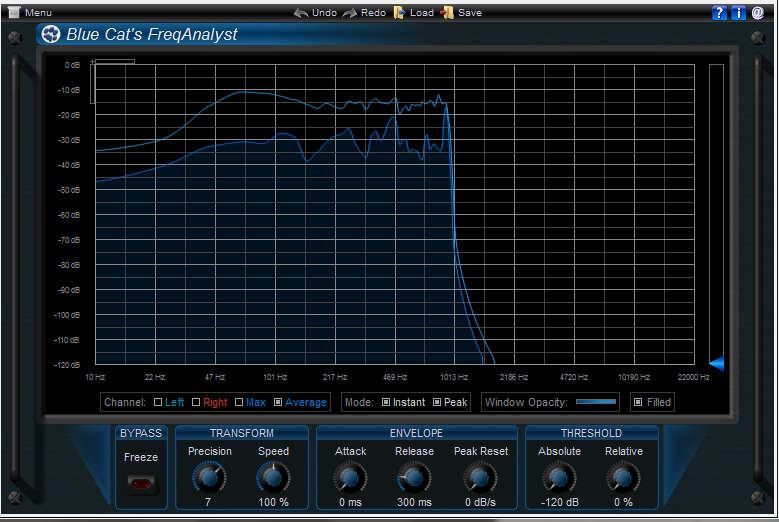Toggle the Filled checkbox
779x522 pixels.
pyautogui.click(x=638, y=402)
